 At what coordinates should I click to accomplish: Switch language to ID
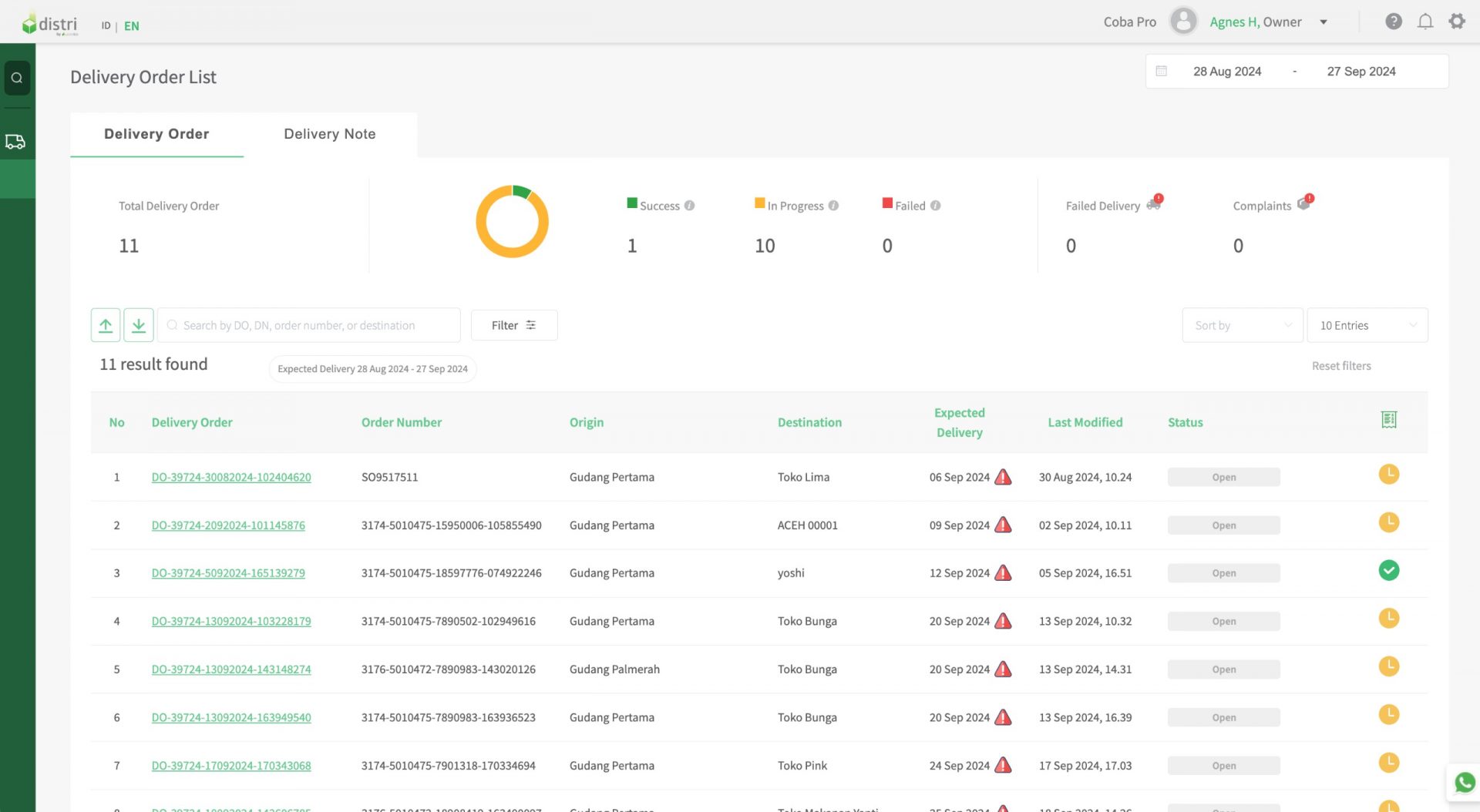(x=106, y=26)
